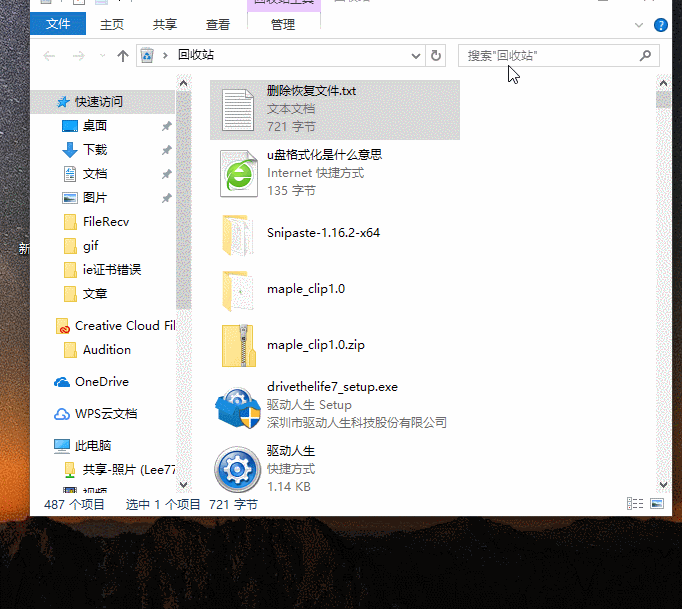
Task: Expand the ribbon with the chevron
Action: pyautogui.click(x=640, y=24)
